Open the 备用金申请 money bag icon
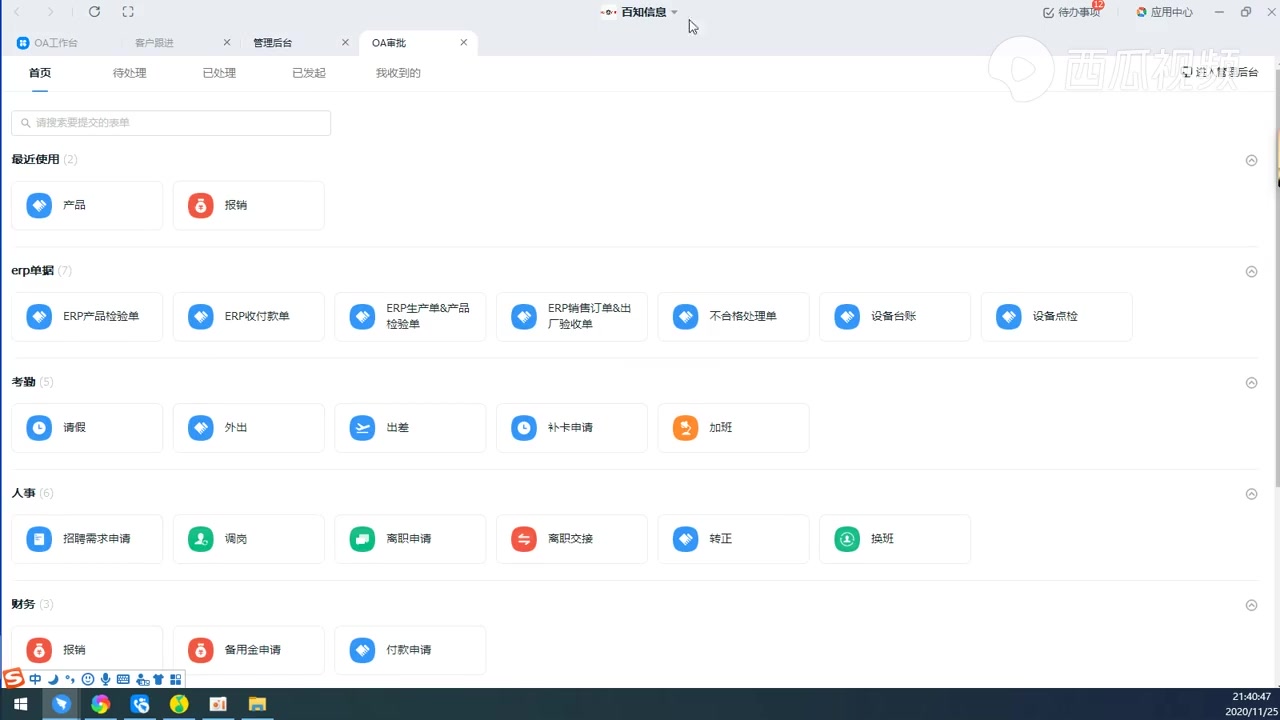Screen dimensions: 1280x720 [201, 649]
